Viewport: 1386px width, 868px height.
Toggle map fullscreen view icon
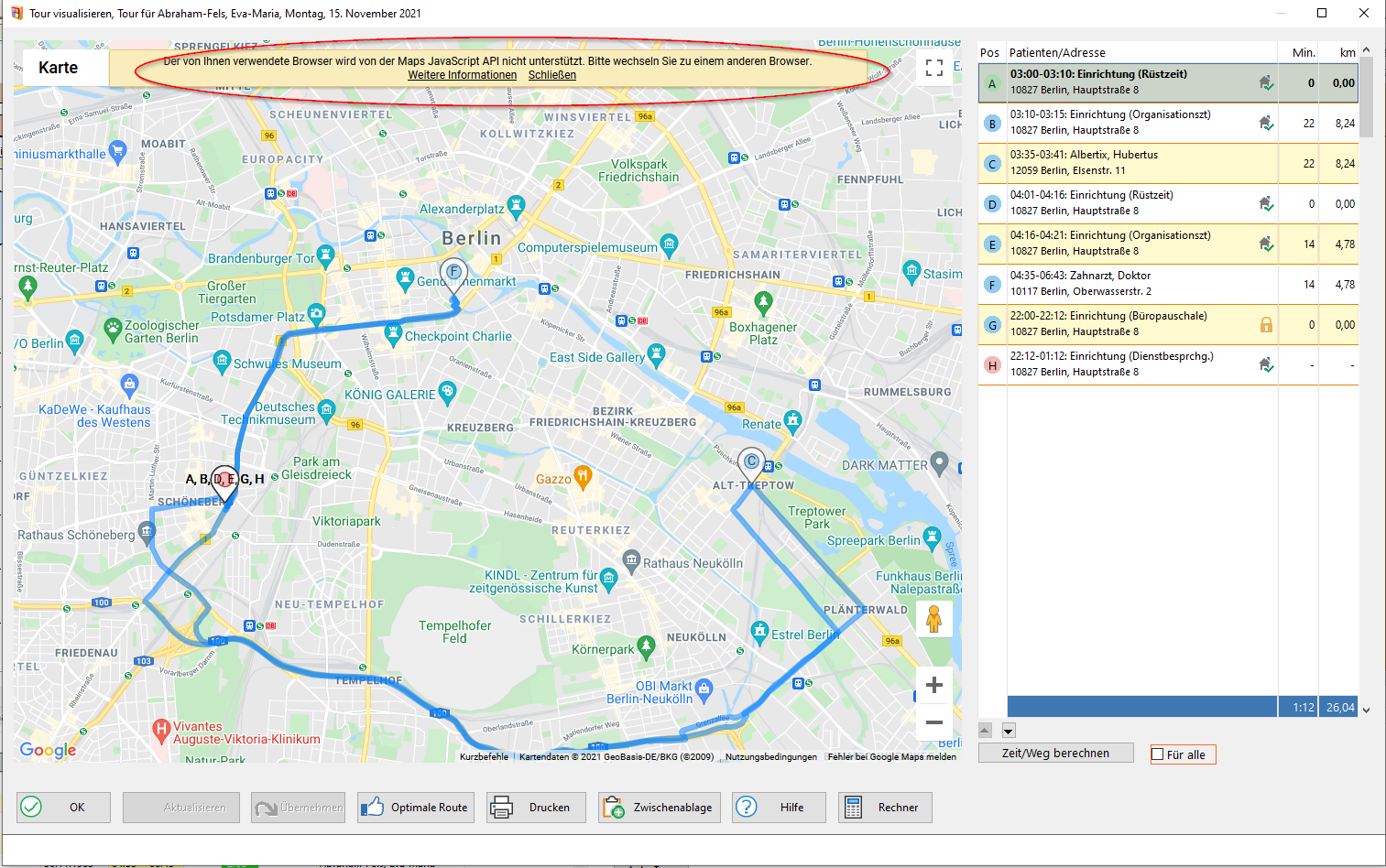tap(933, 68)
